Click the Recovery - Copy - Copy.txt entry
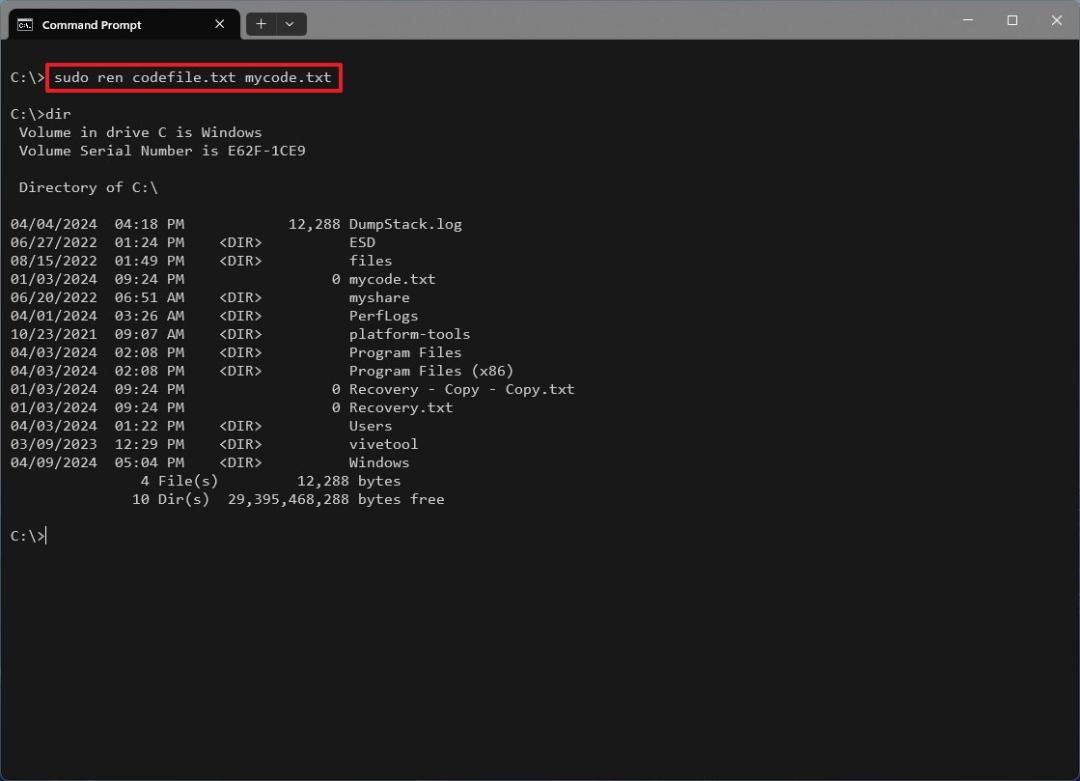The width and height of the screenshot is (1080, 781). click(x=461, y=389)
